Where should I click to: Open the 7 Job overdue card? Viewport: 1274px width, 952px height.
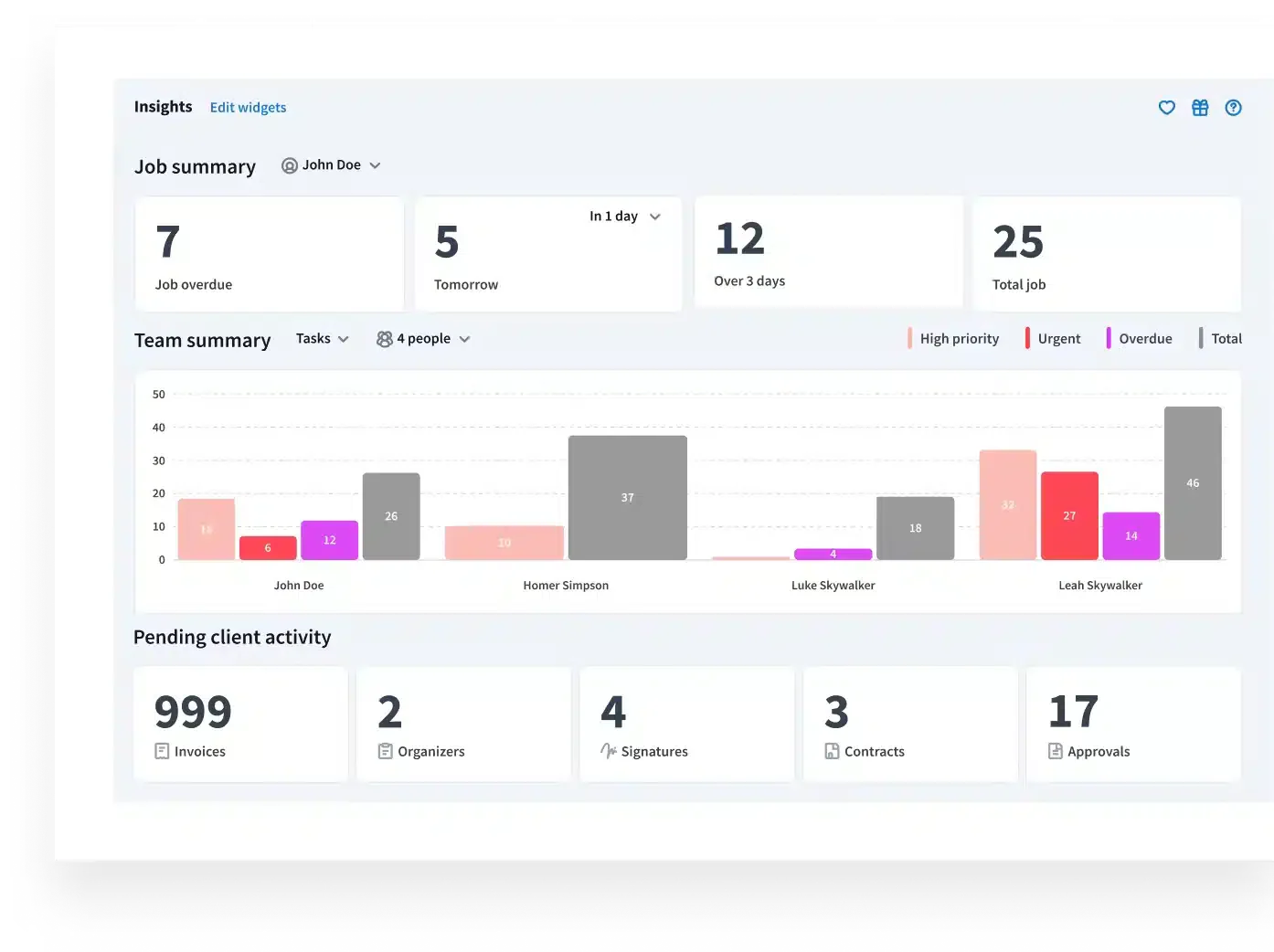pos(270,254)
